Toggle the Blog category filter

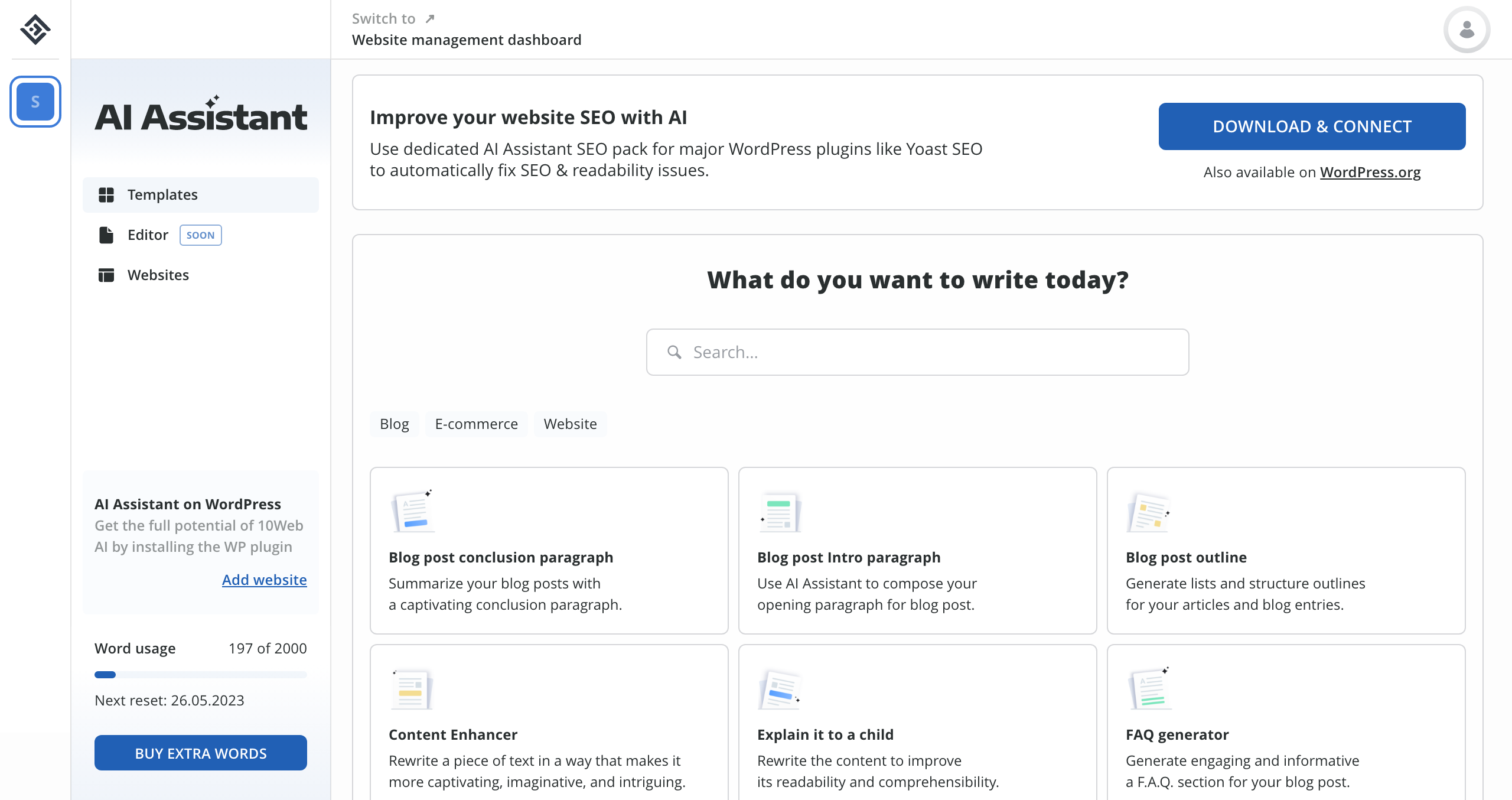tap(394, 424)
